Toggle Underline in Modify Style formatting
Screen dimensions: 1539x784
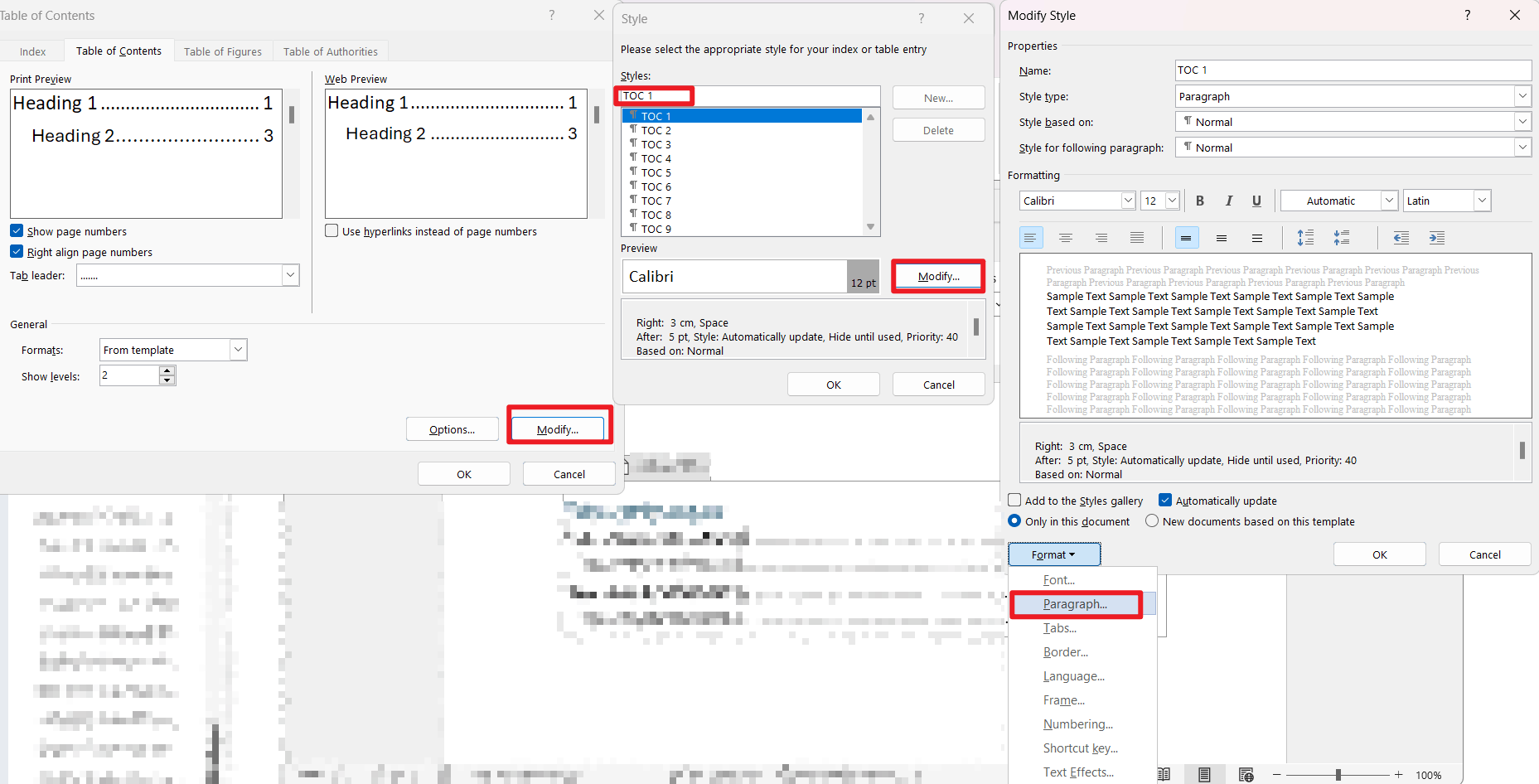[1256, 201]
